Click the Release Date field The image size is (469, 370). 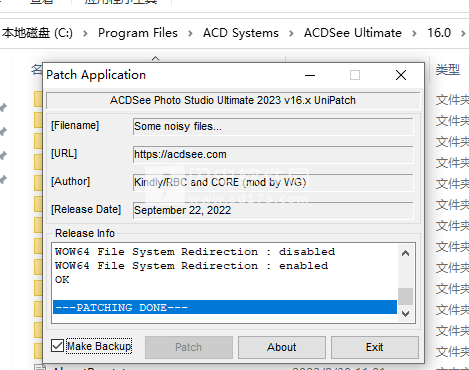pos(273,210)
